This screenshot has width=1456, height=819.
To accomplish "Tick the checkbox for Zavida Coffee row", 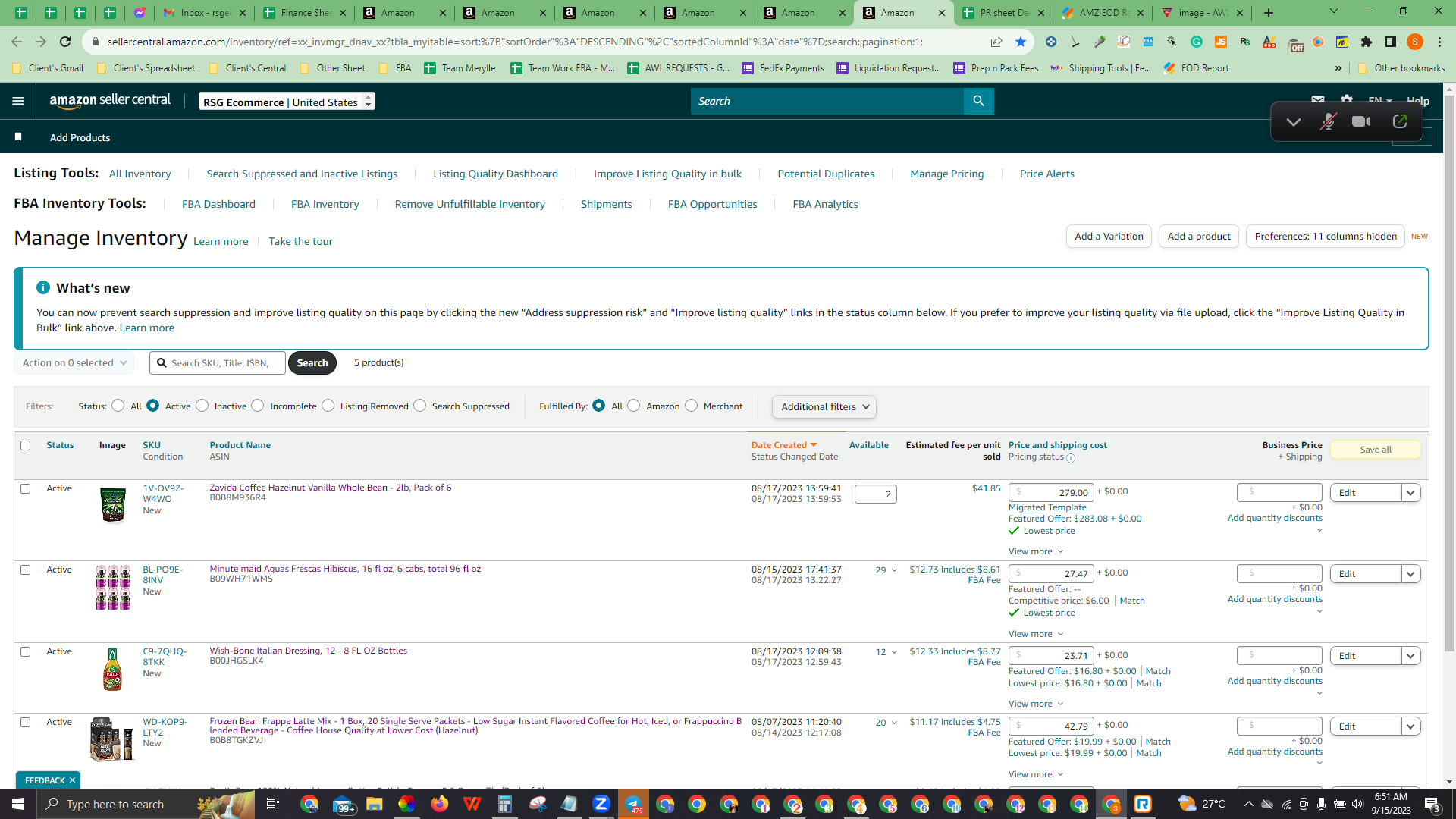I will [26, 488].
